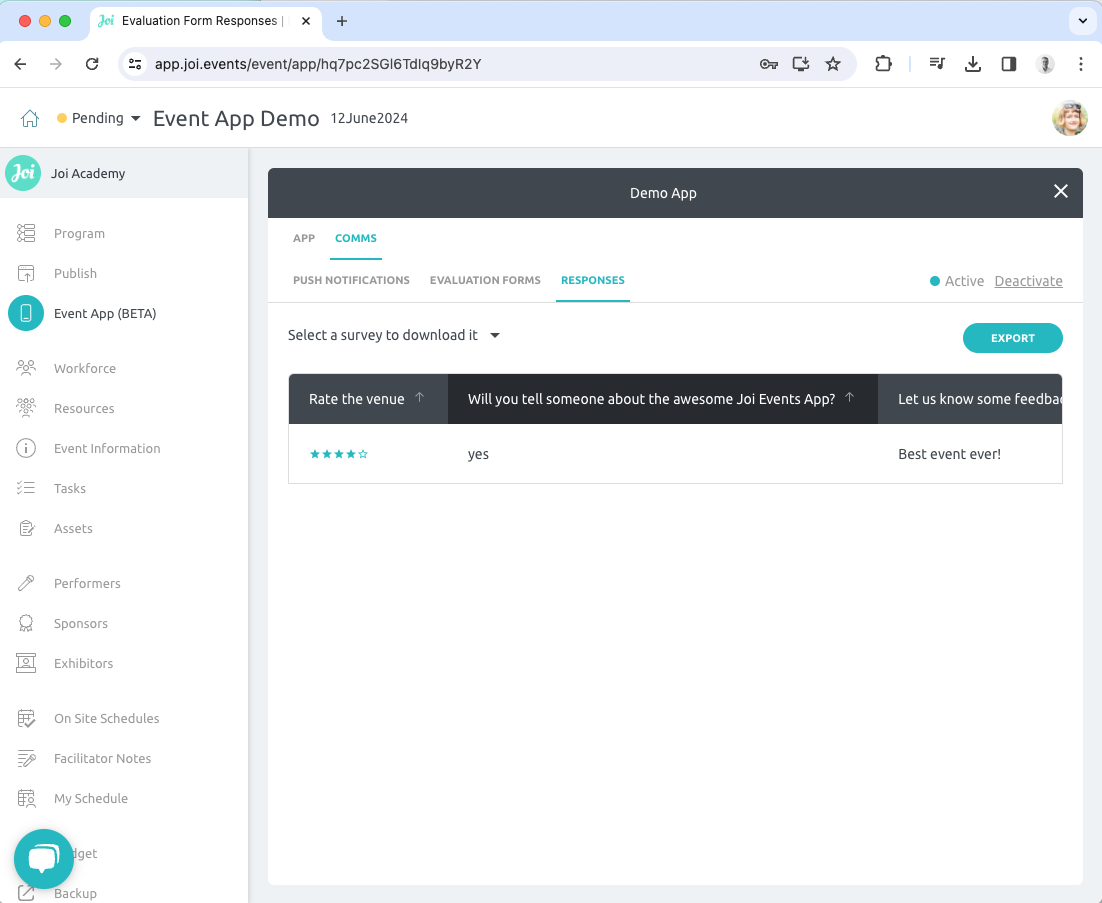
Task: Bookmark this page with star icon
Action: [x=833, y=64]
